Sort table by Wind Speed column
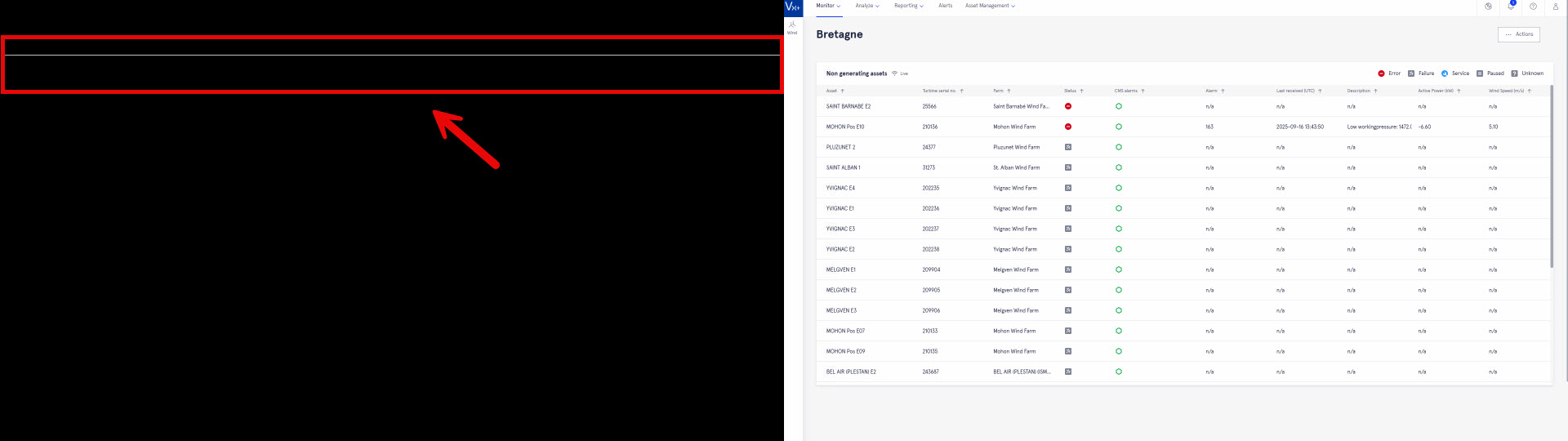This screenshot has width=1568, height=441. point(1529,91)
